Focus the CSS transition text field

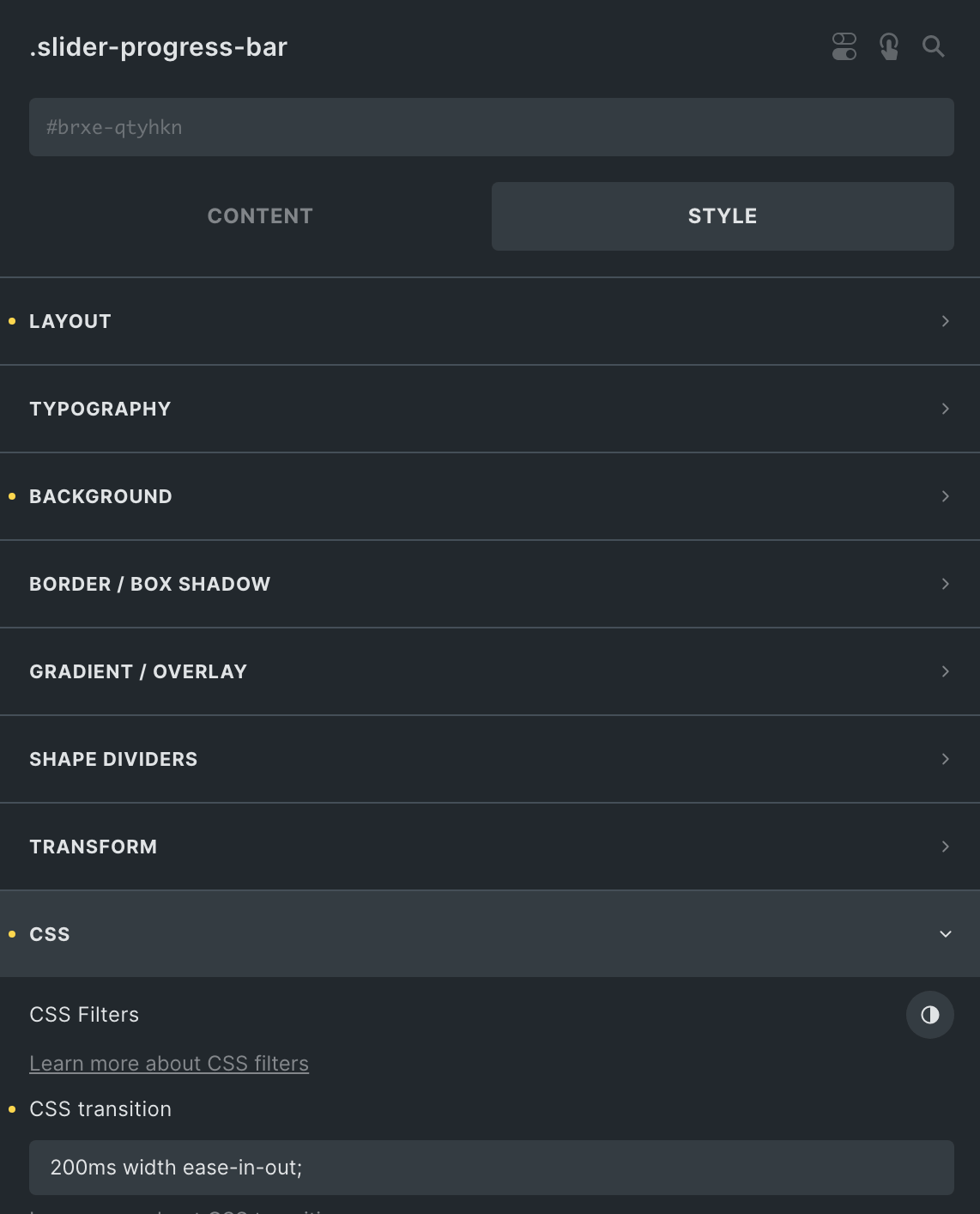[491, 1168]
